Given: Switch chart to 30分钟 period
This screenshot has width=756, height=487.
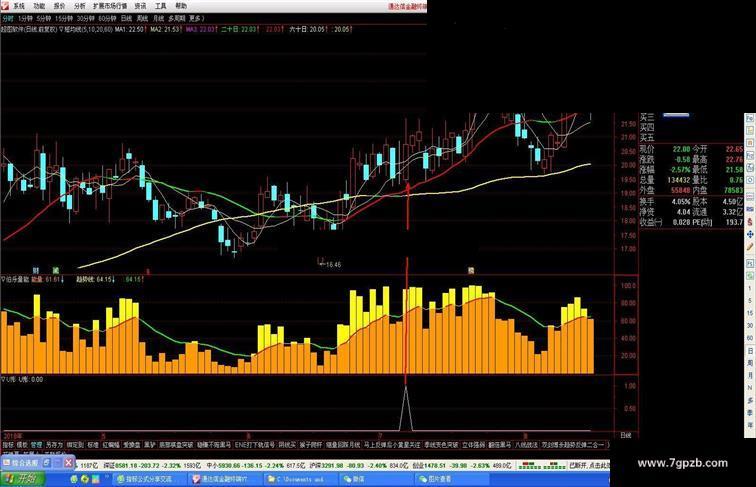Looking at the screenshot, I should coord(85,18).
